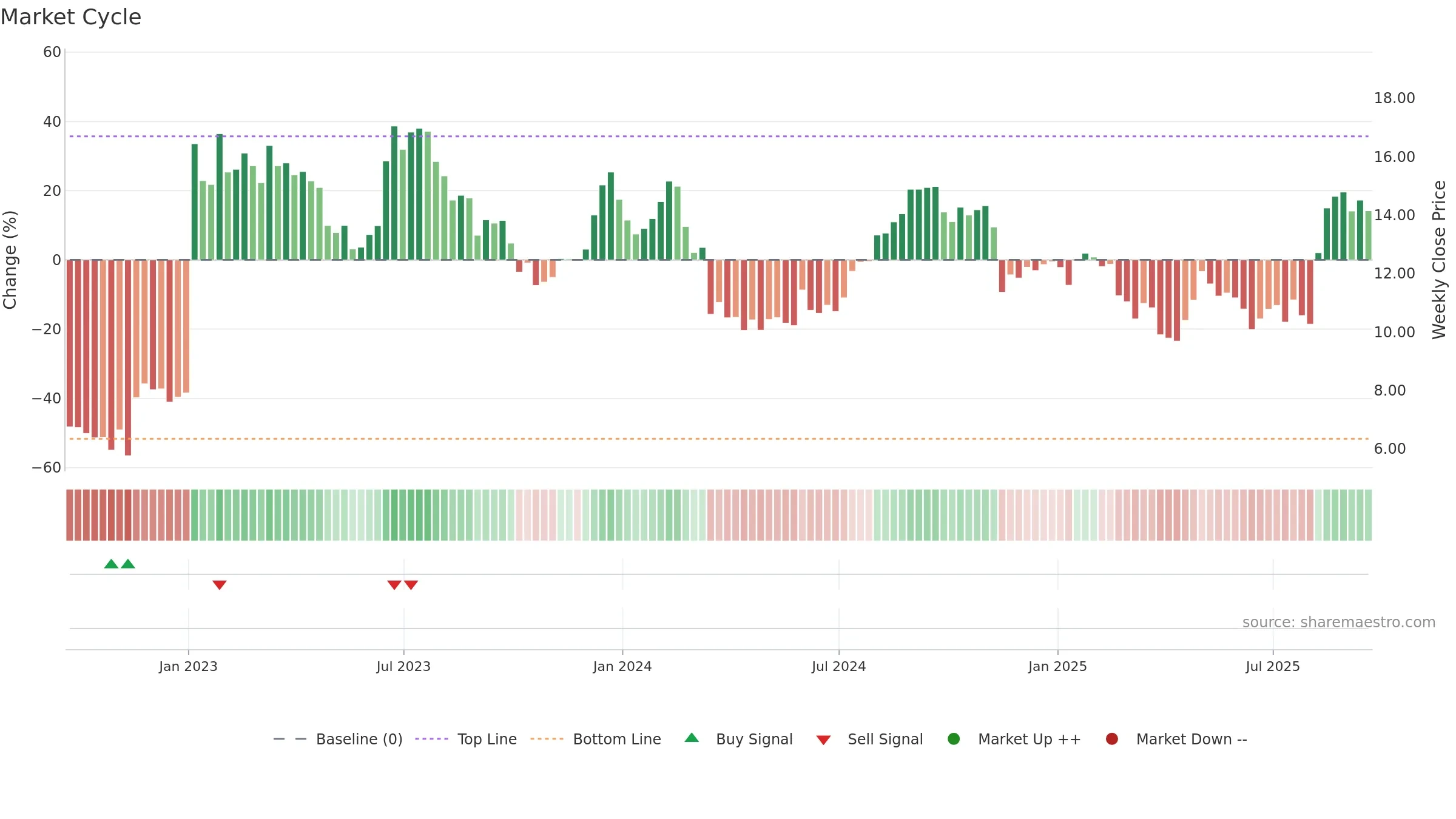
Task: Click the dark red Market Down circle icon in legend
Action: (1112, 739)
